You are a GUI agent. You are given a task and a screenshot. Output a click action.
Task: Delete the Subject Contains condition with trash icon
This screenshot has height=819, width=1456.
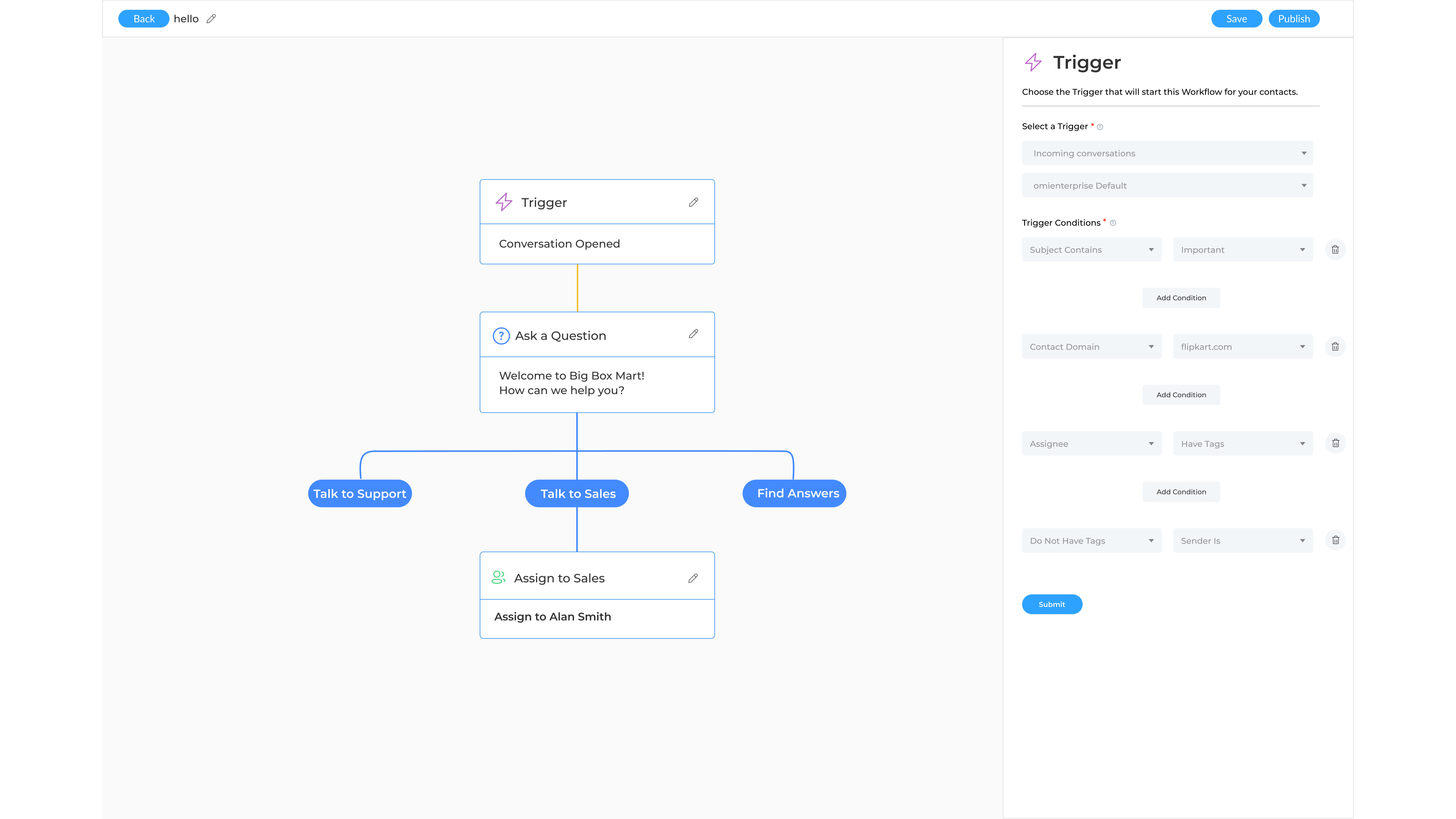point(1336,249)
